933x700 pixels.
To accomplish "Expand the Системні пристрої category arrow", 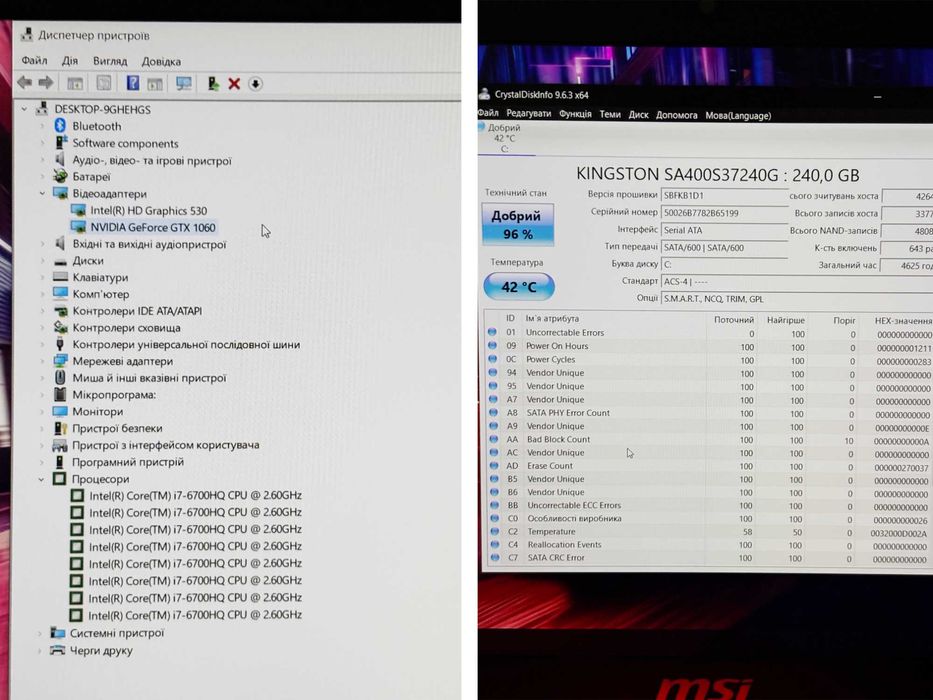I will click(40, 633).
